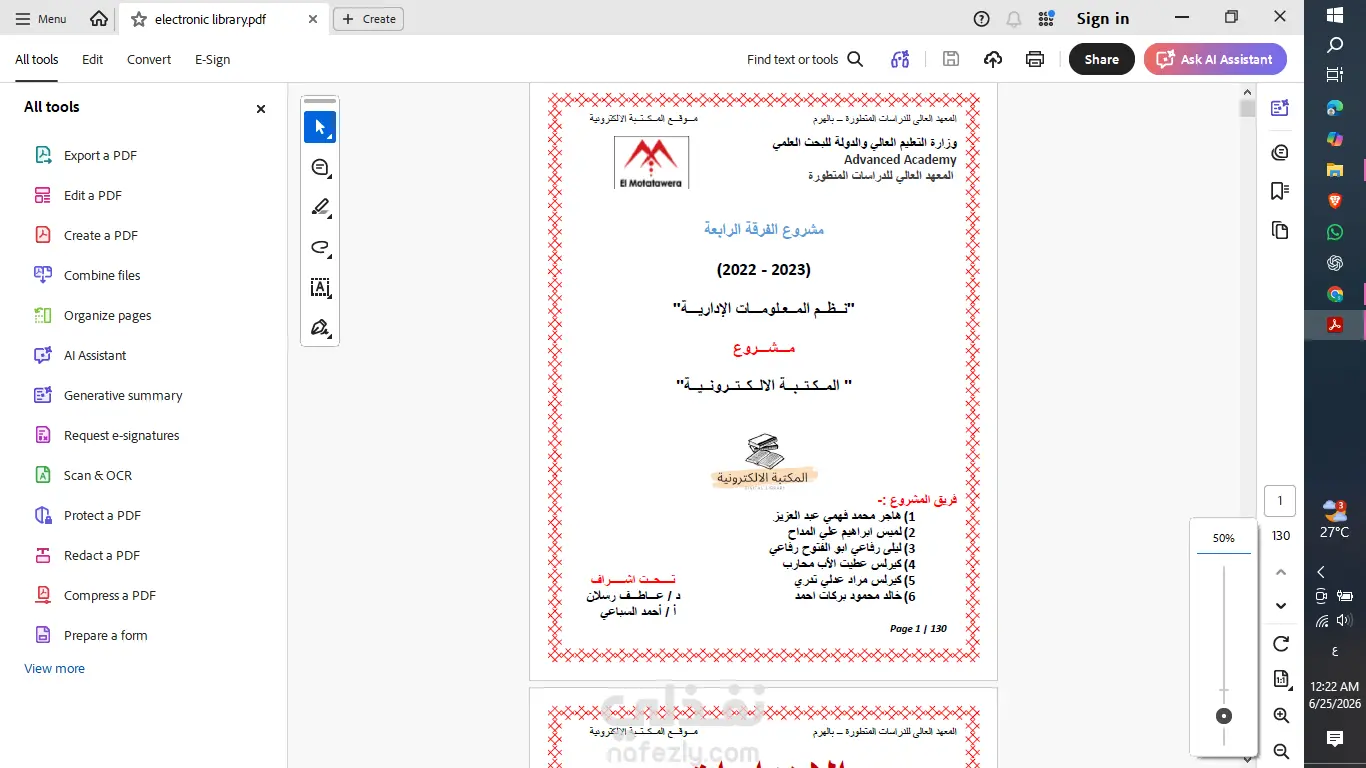Click the View more link

point(55,668)
